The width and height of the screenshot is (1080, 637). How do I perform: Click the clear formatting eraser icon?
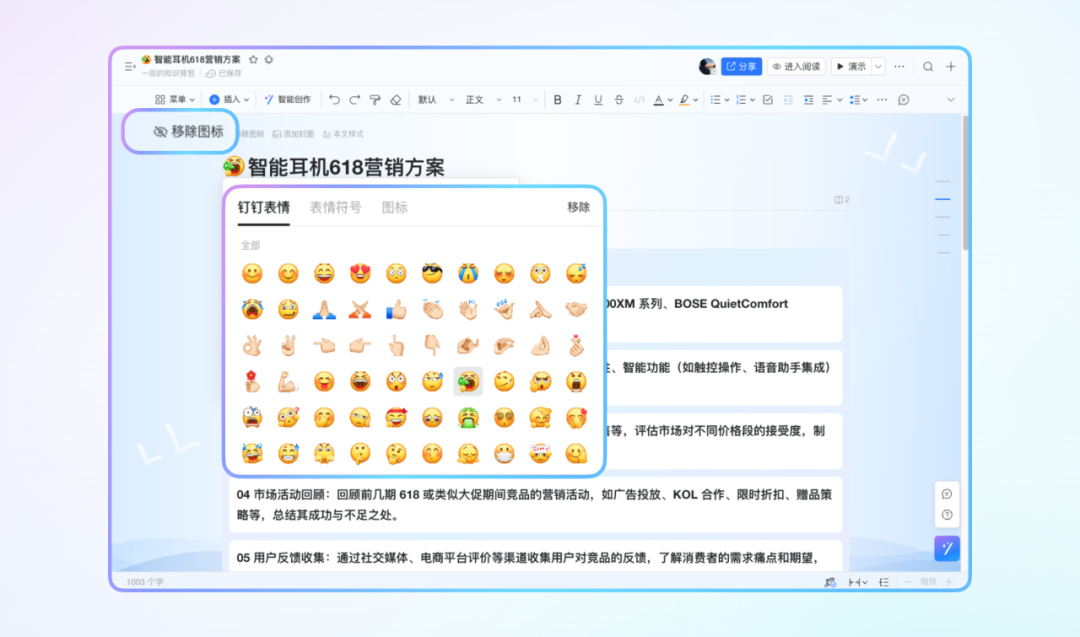[x=395, y=100]
